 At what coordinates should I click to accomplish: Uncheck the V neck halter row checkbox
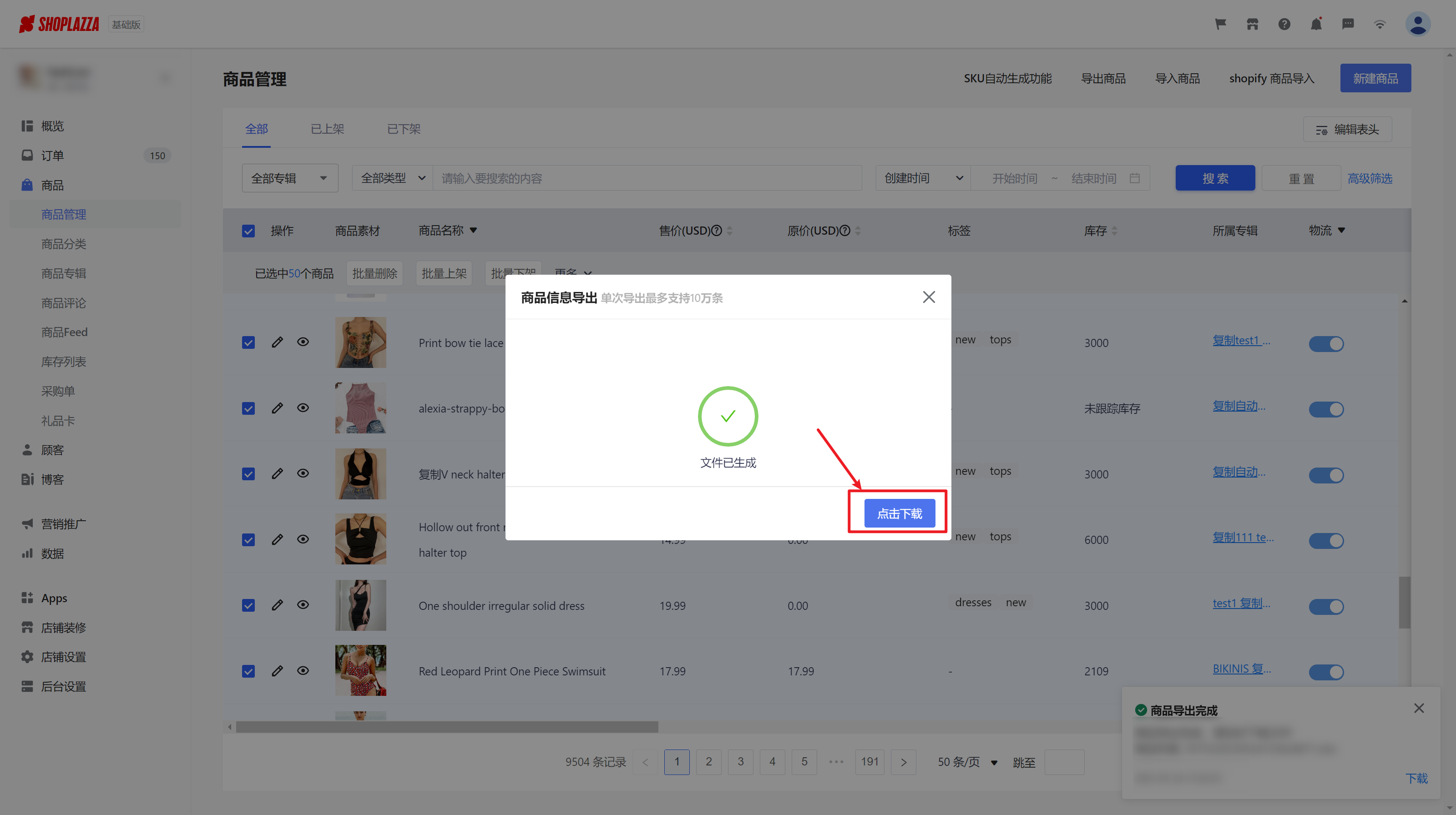249,474
